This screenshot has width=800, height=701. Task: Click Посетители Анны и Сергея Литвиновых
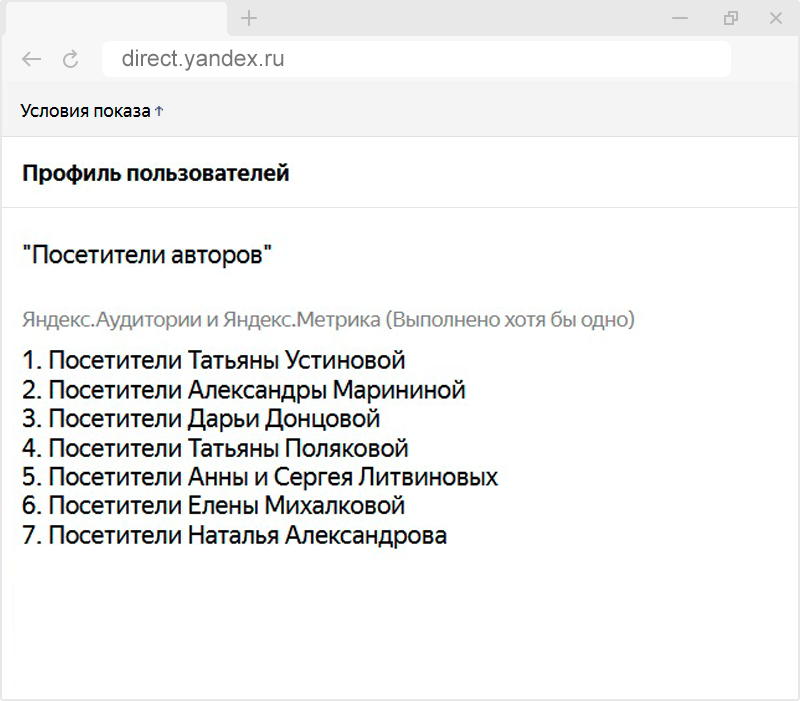[x=260, y=476]
